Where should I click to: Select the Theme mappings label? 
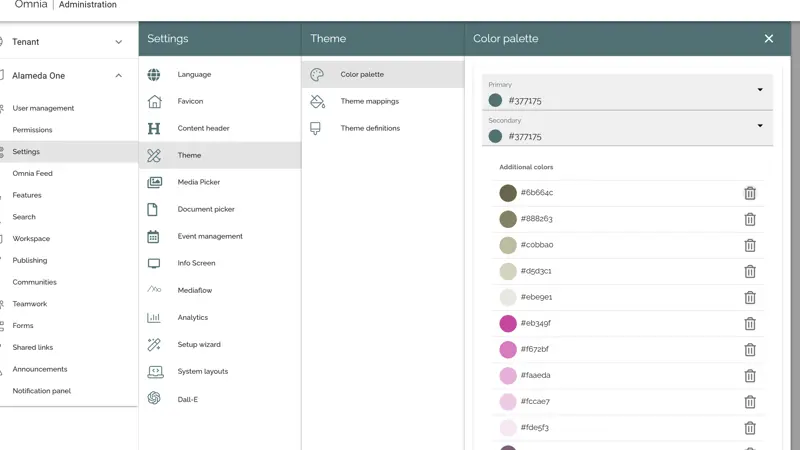(370, 102)
